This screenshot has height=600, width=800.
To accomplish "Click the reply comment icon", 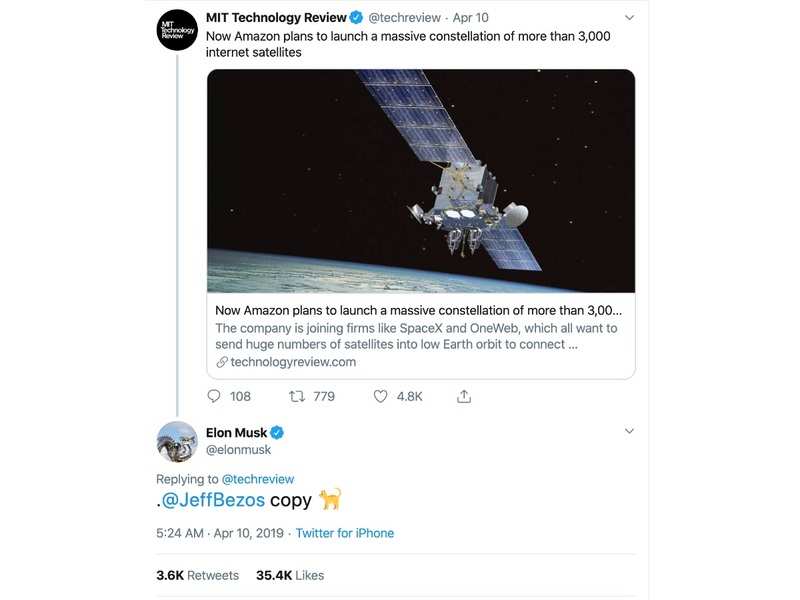I will [x=216, y=396].
